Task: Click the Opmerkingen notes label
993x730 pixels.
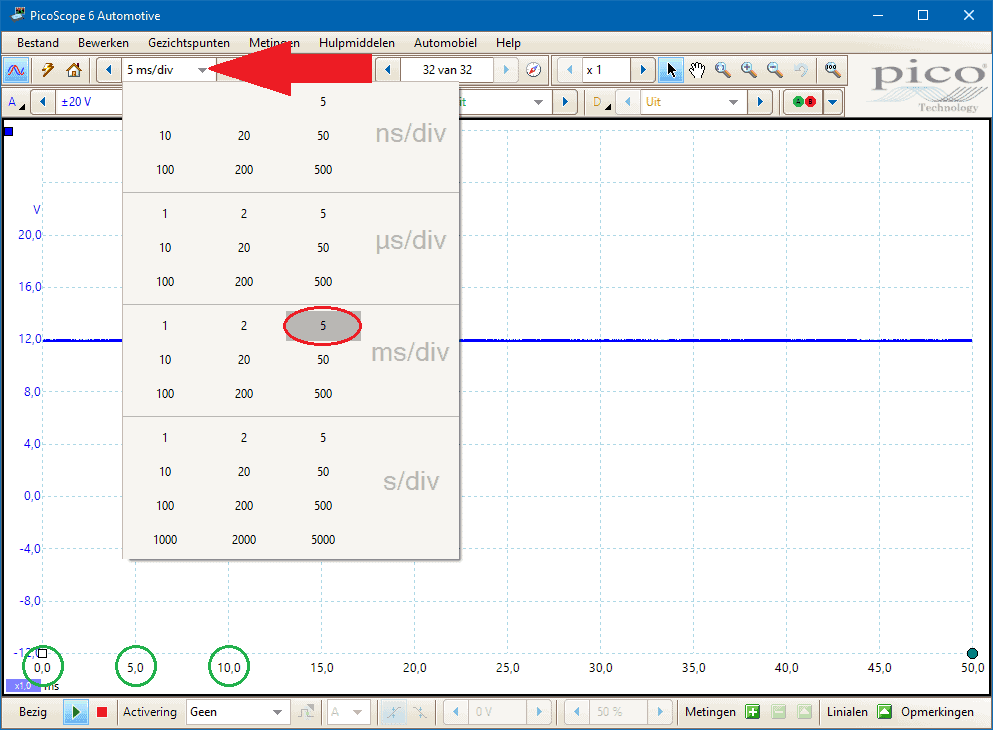Action: tap(937, 712)
